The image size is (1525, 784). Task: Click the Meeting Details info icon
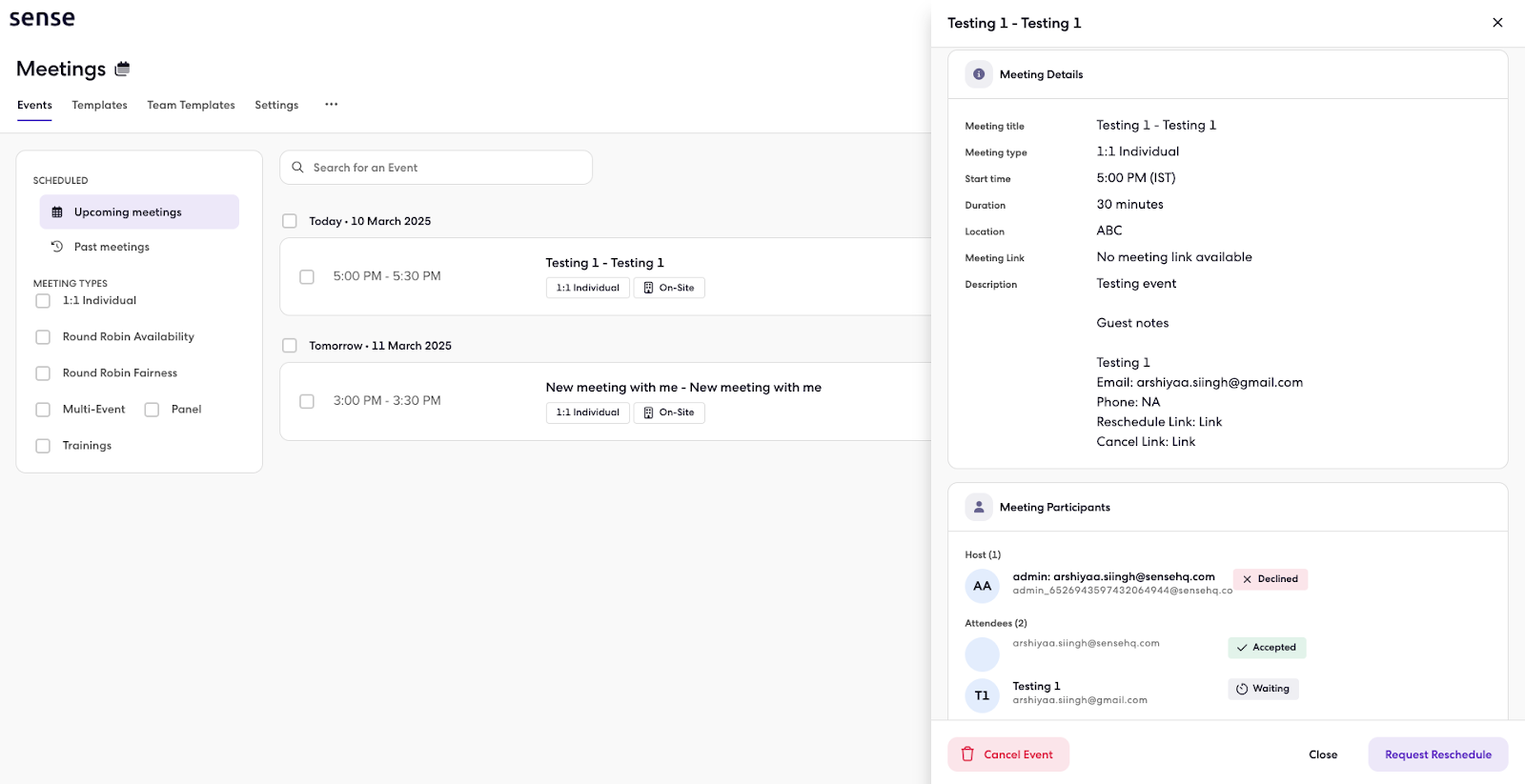[979, 74]
